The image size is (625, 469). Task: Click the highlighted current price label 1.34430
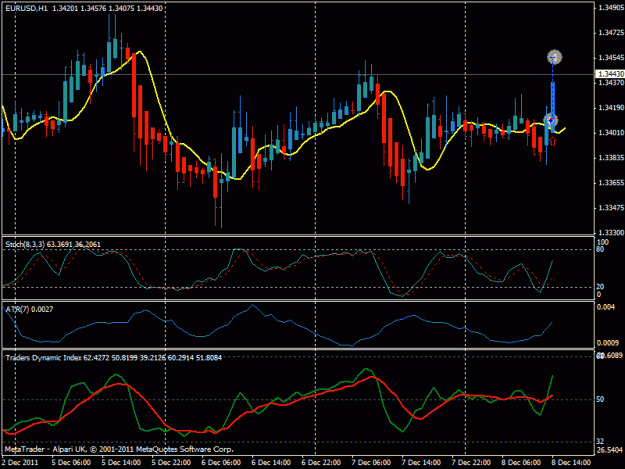tap(610, 74)
